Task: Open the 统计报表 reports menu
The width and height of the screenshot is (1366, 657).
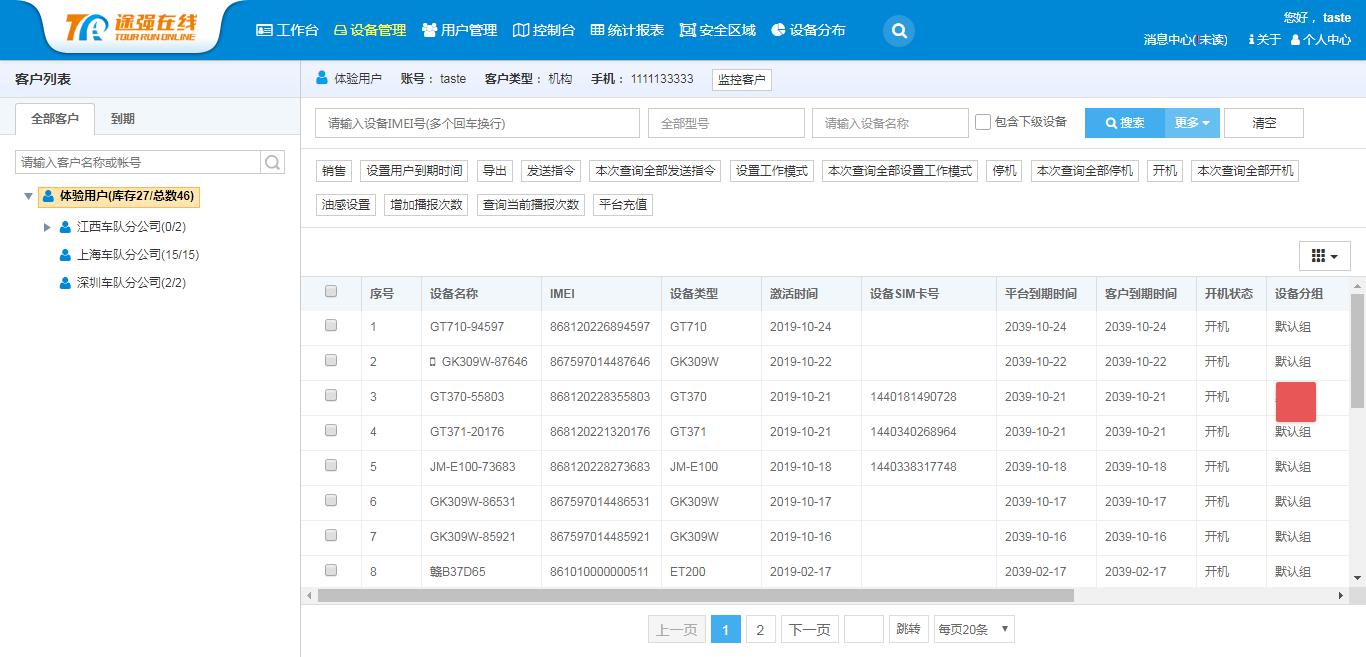Action: pyautogui.click(x=627, y=30)
